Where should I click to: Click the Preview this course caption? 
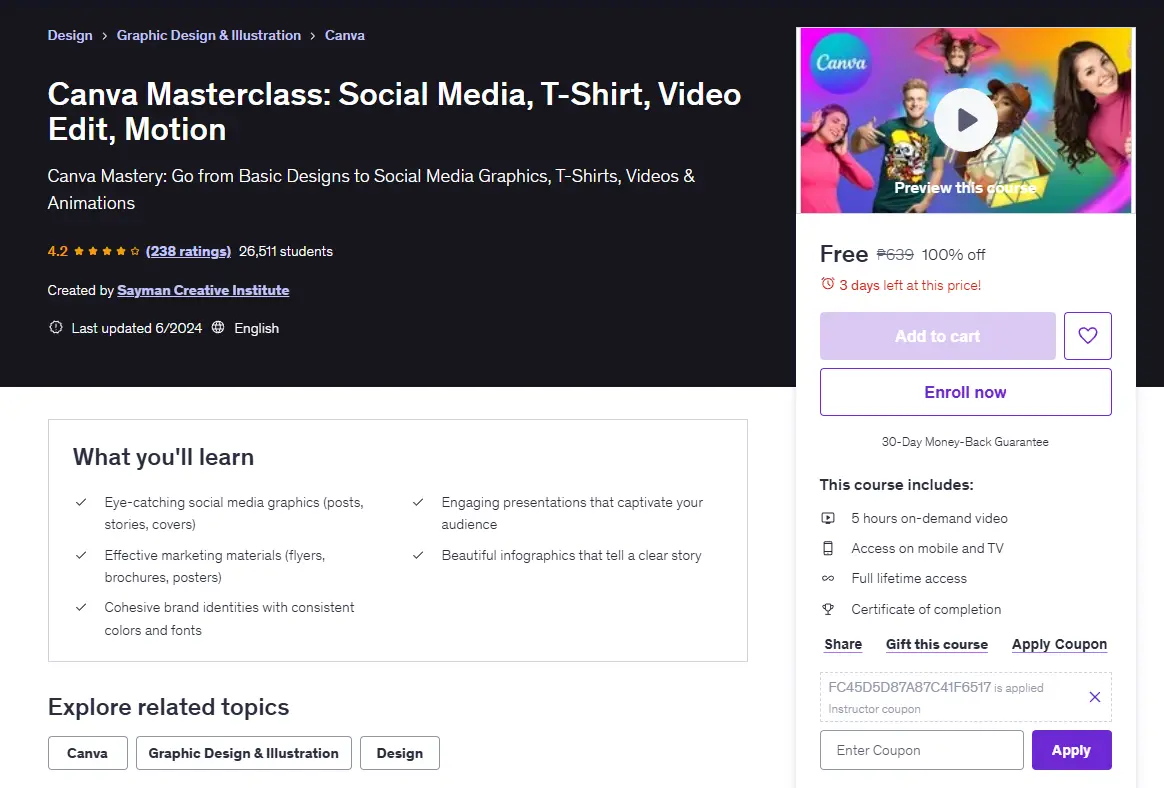[965, 188]
